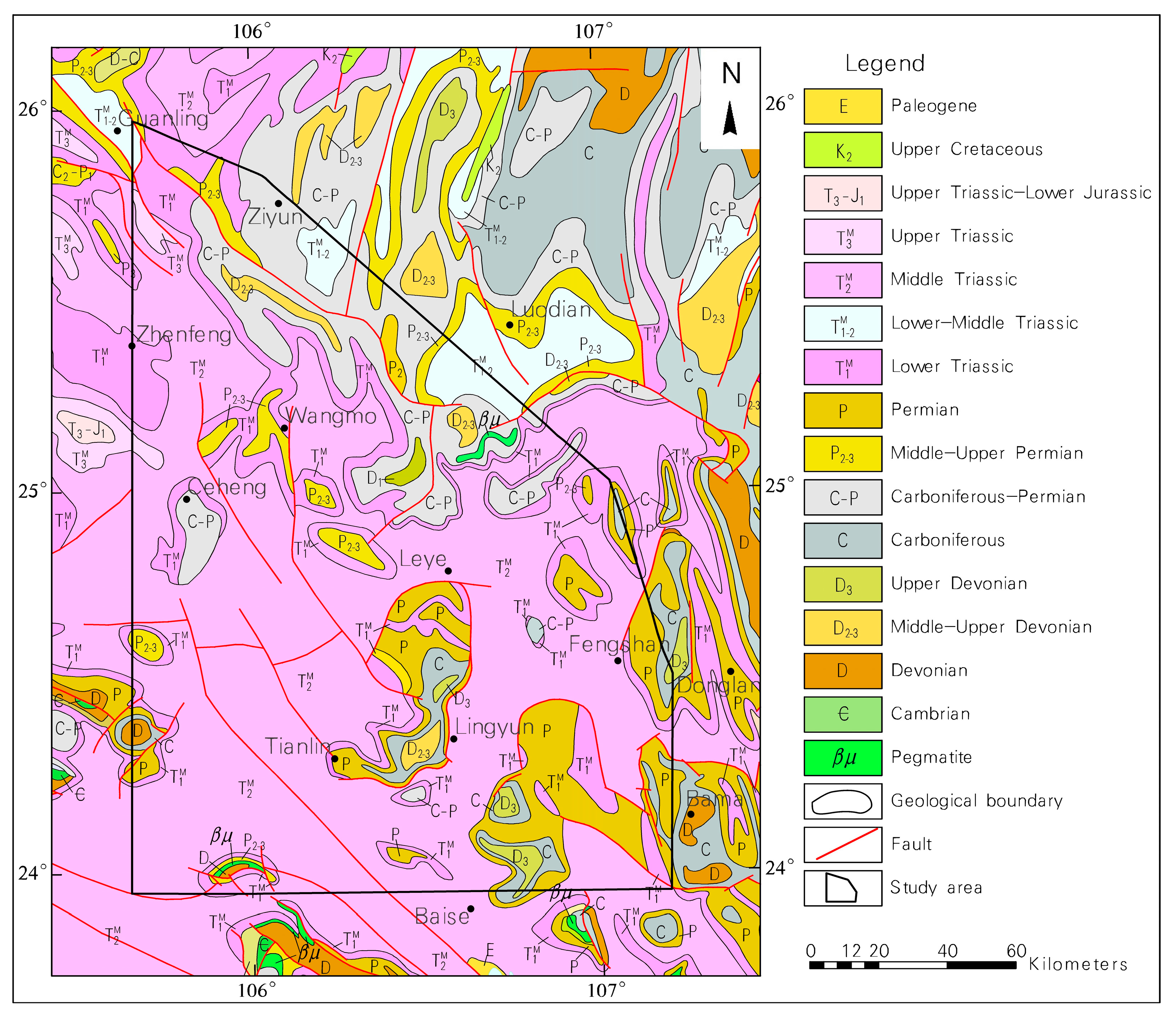Click the Ceheng town marker
The width and height of the screenshot is (1176, 1013).
coord(187,499)
